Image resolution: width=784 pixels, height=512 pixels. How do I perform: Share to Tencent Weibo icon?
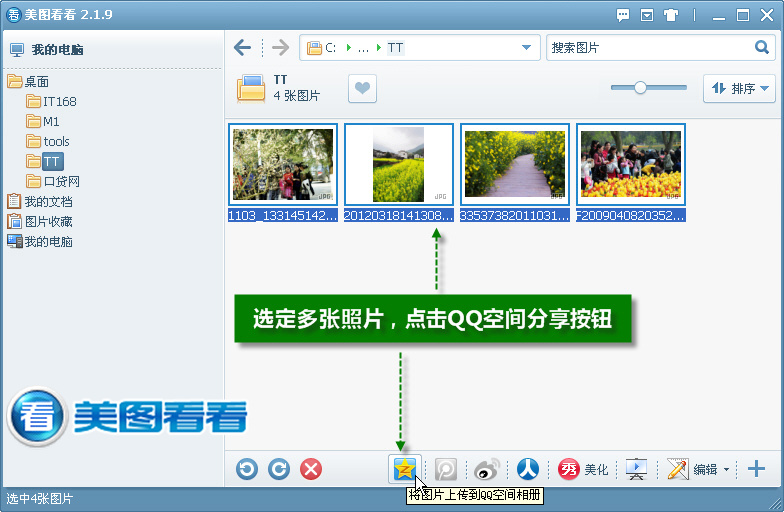(446, 470)
